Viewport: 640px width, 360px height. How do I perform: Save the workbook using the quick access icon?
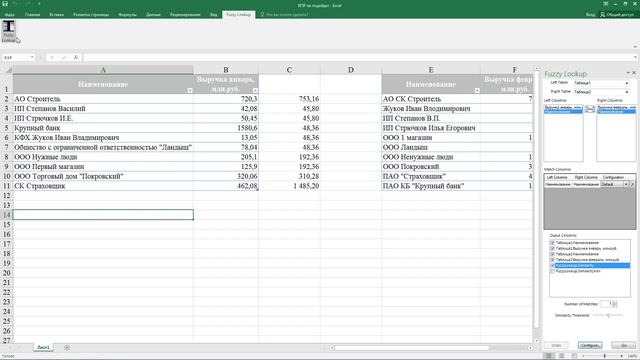(5, 4)
